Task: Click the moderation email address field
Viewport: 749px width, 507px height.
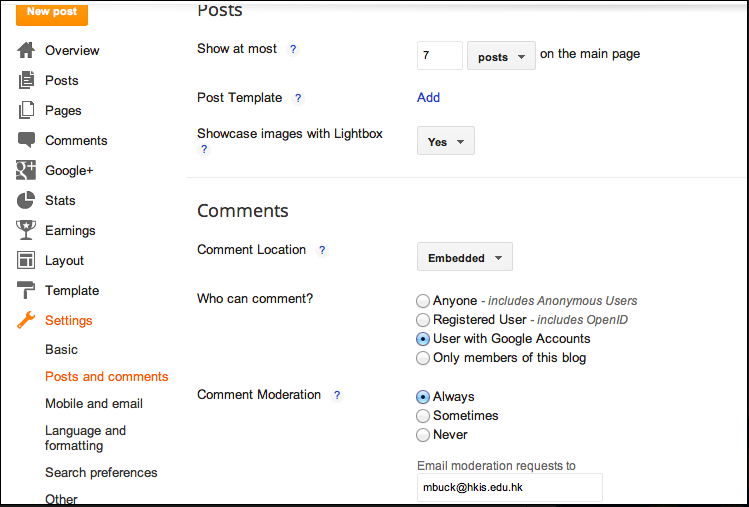Action: click(x=509, y=488)
